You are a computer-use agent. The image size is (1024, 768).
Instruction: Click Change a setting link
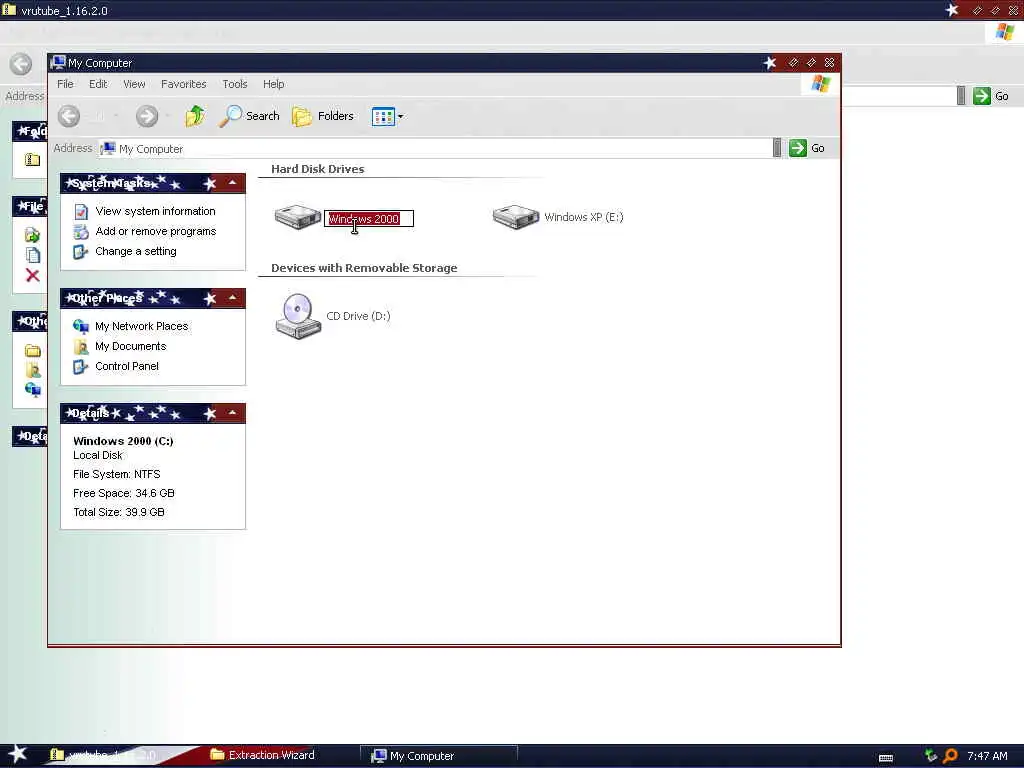click(136, 251)
